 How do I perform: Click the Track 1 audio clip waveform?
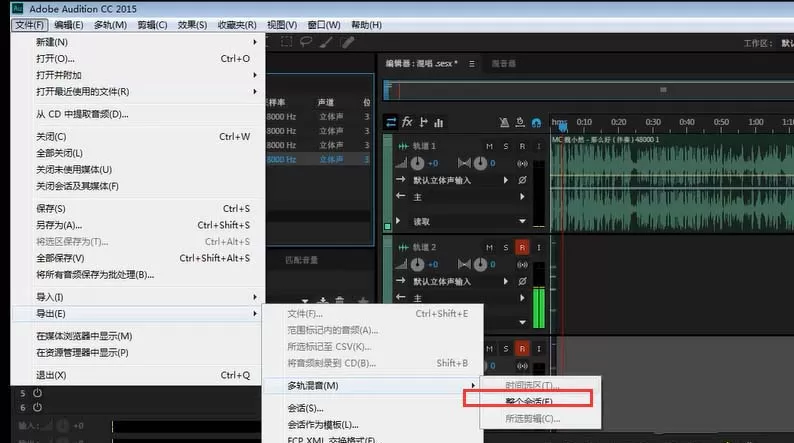point(672,183)
